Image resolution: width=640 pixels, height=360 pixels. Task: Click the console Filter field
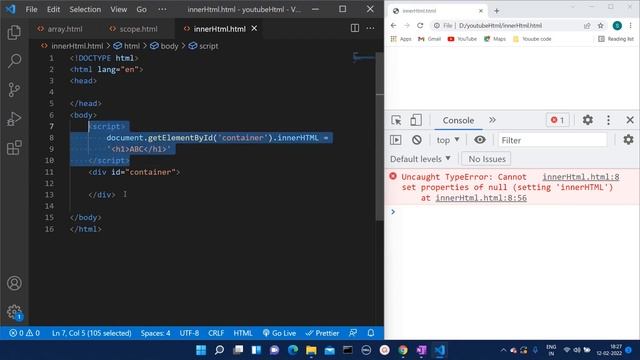552,140
